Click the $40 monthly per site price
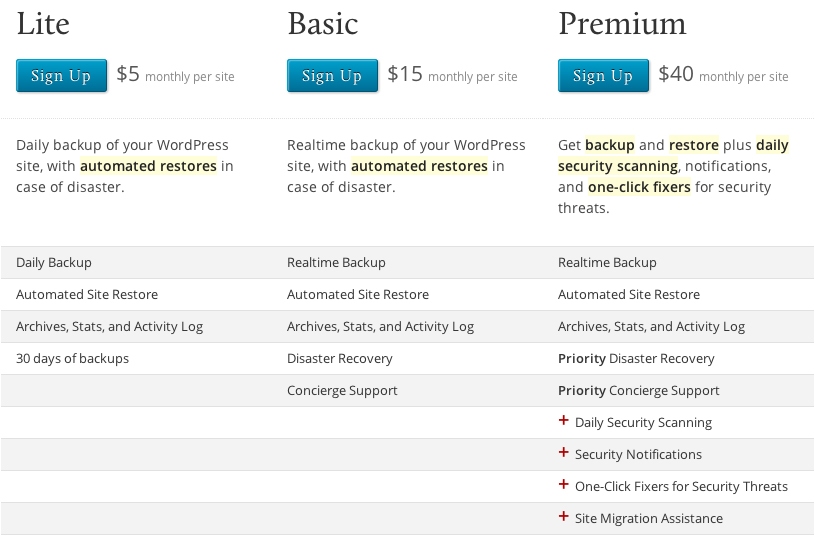Image resolution: width=815 pixels, height=536 pixels. (x=723, y=74)
